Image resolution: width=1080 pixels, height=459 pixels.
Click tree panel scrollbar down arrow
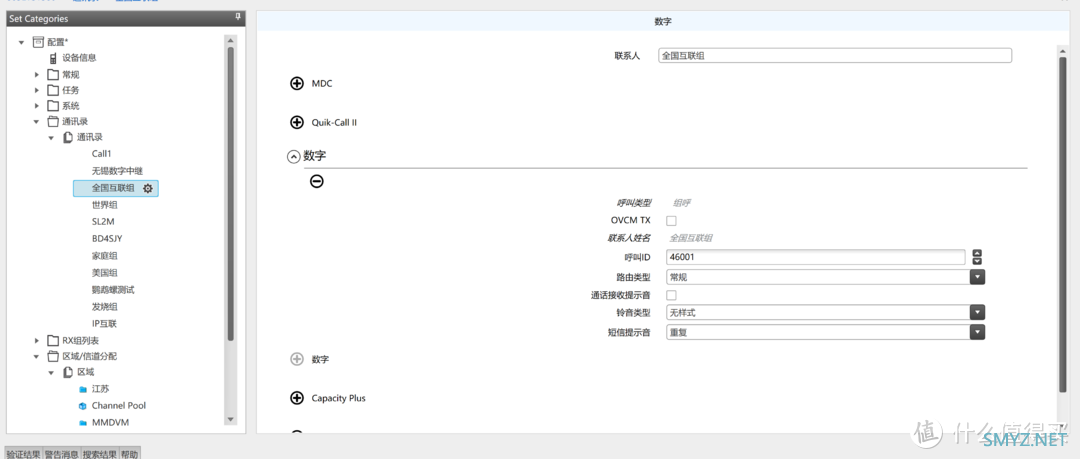[231, 419]
